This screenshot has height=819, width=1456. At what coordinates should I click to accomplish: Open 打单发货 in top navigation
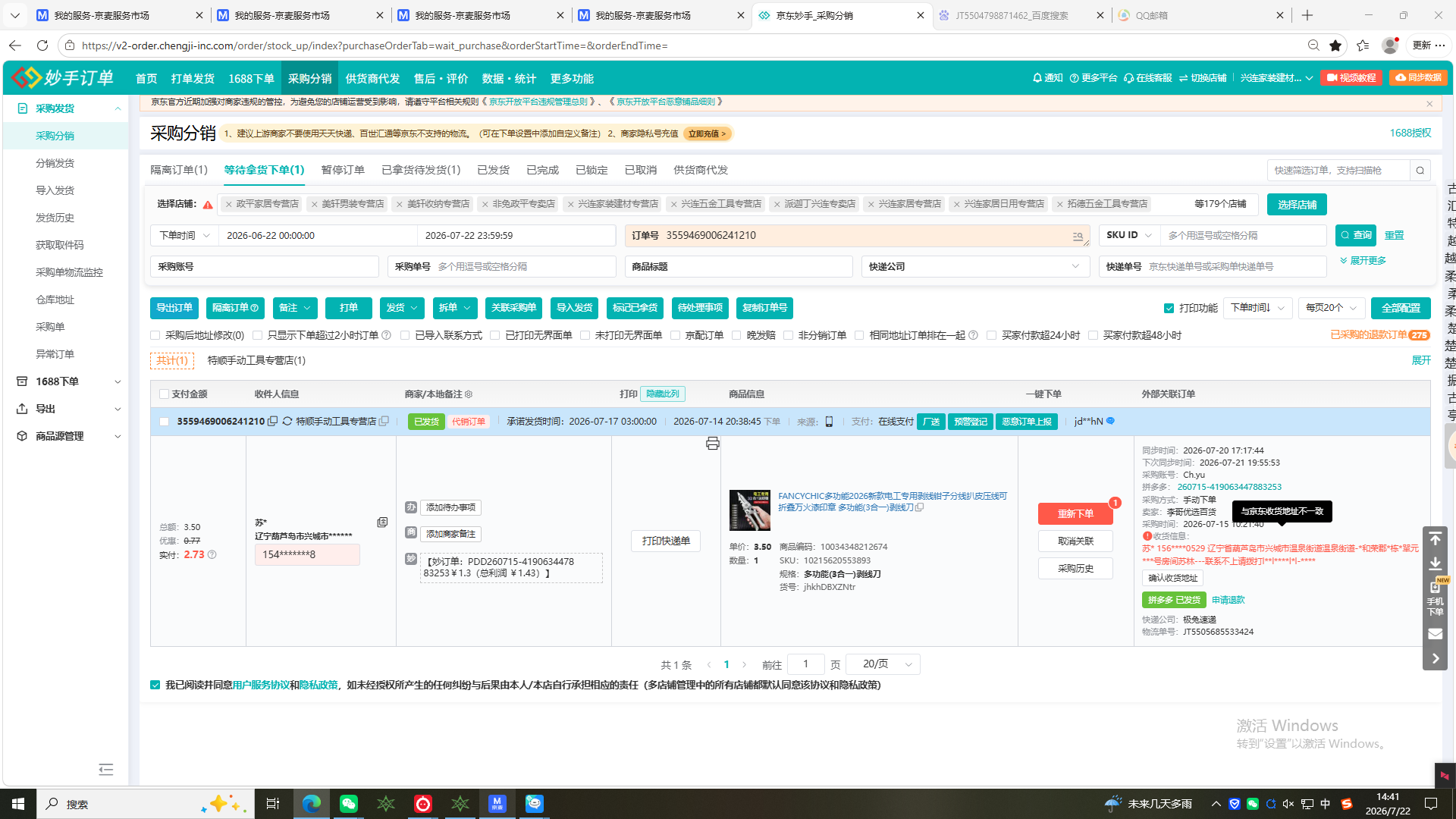(193, 79)
